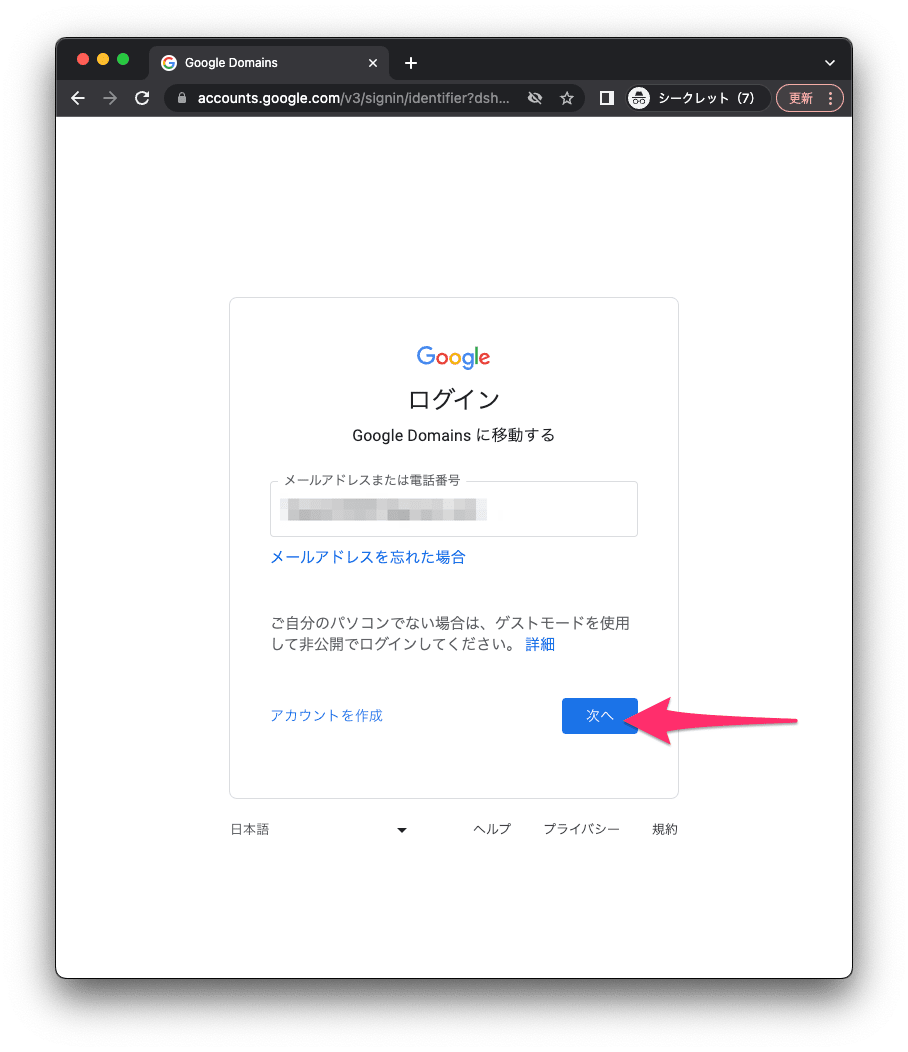Focus the email or phone input field
908x1052 pixels.
pyautogui.click(x=454, y=509)
